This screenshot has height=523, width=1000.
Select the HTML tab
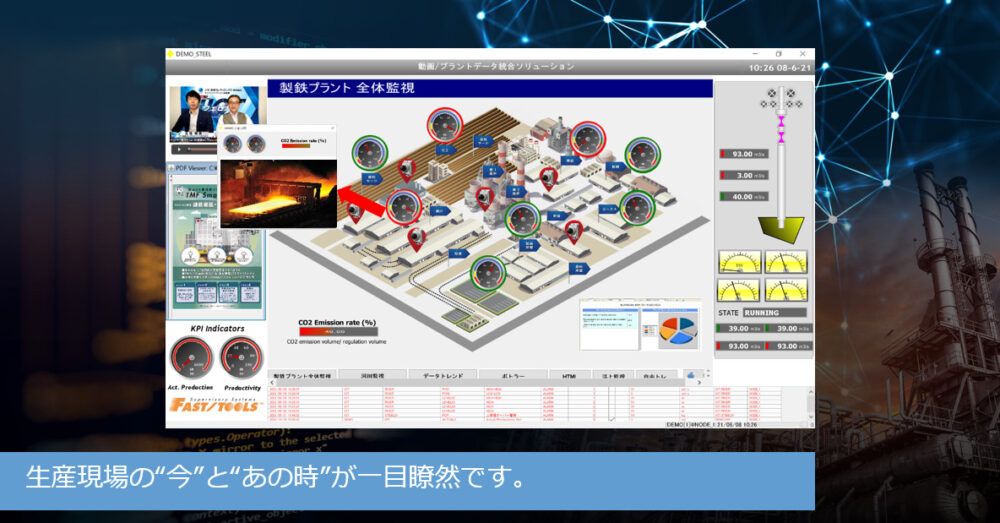569,375
